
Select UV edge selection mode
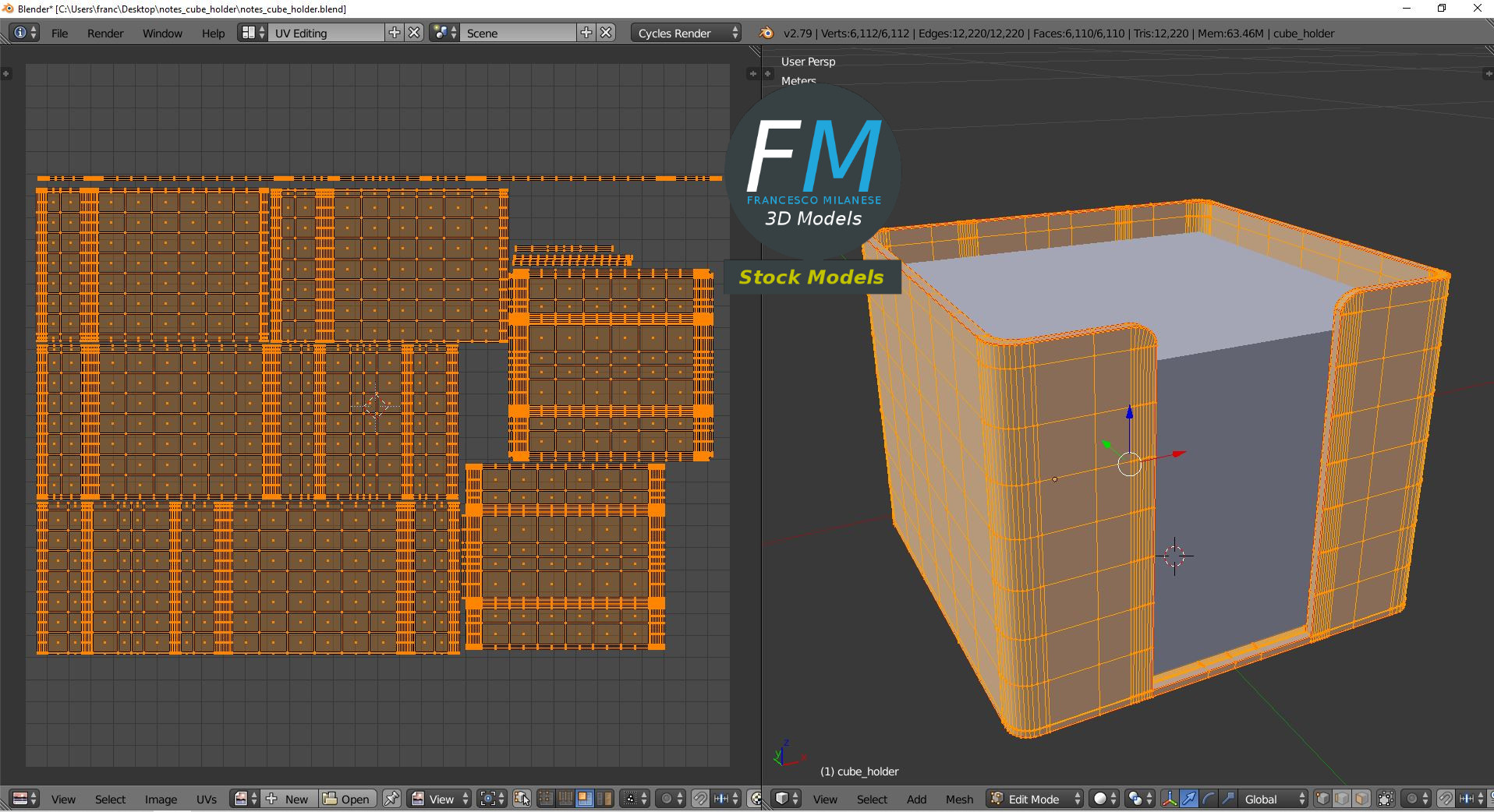[x=565, y=799]
